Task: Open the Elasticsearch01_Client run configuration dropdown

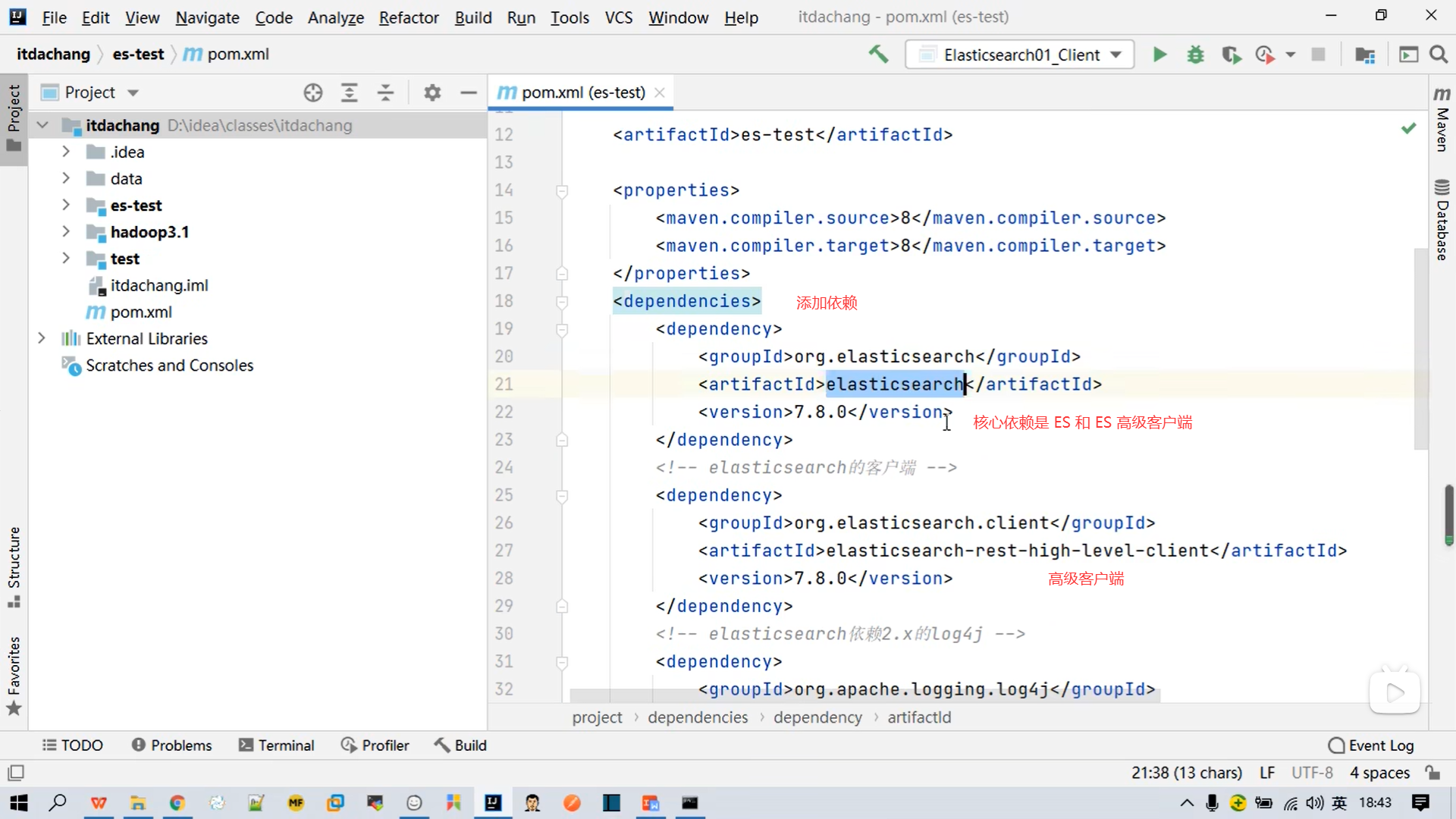Action: pyautogui.click(x=1019, y=55)
